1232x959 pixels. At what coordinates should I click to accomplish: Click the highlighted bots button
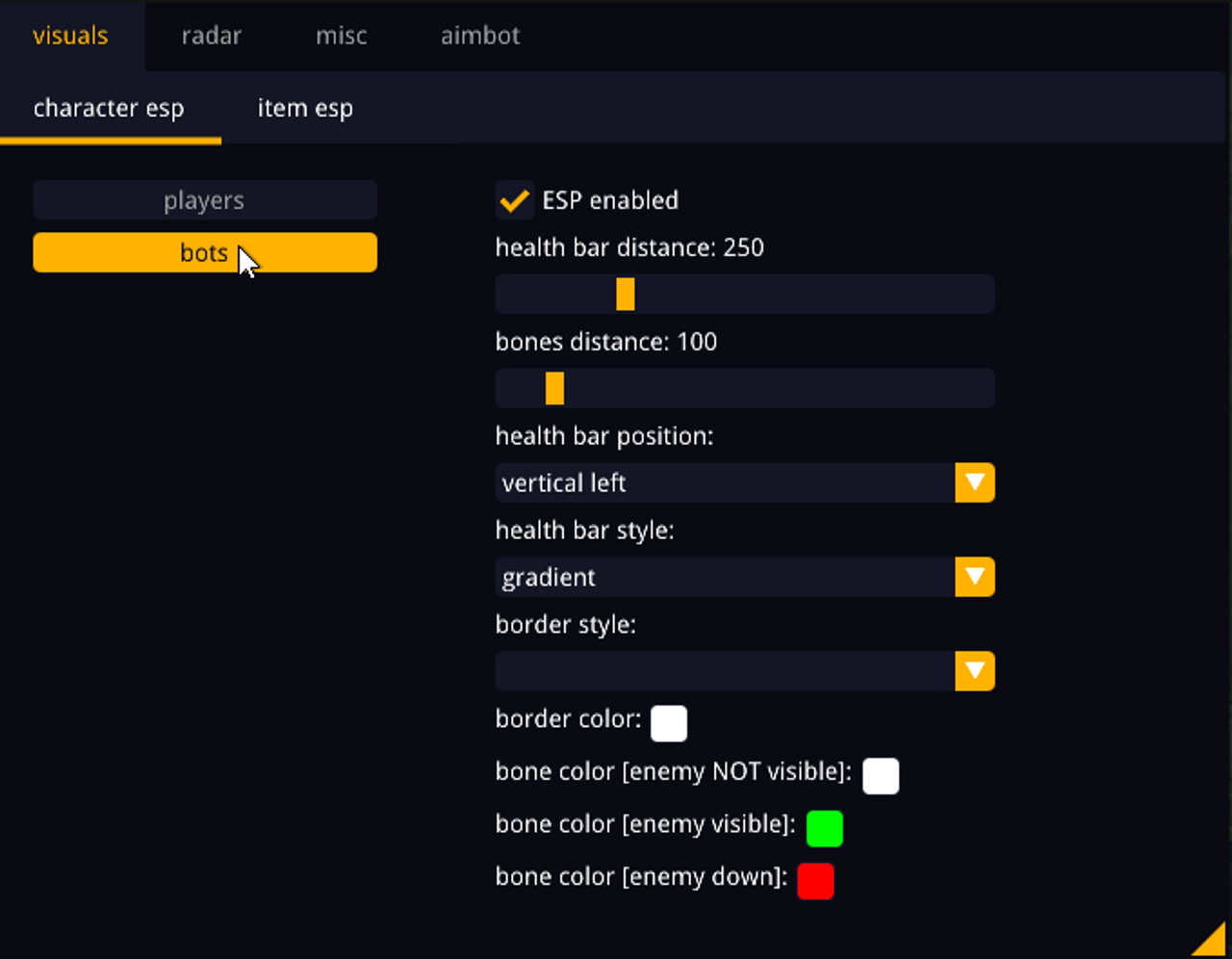click(204, 252)
